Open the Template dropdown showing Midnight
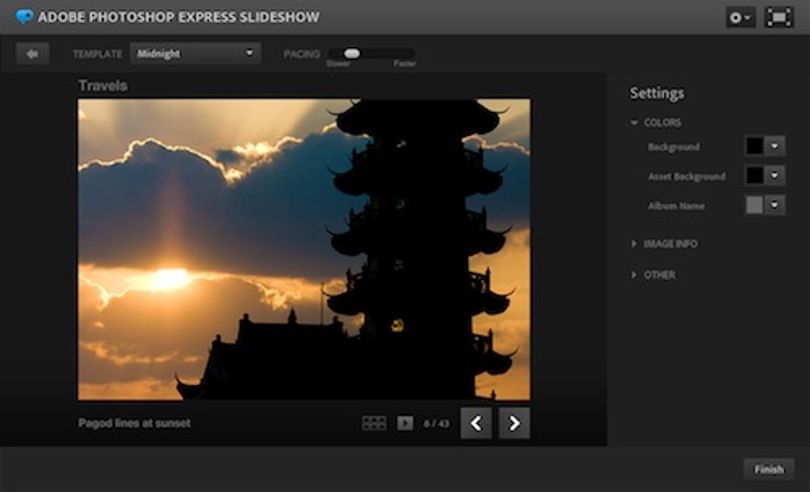The image size is (810, 492). coord(195,54)
